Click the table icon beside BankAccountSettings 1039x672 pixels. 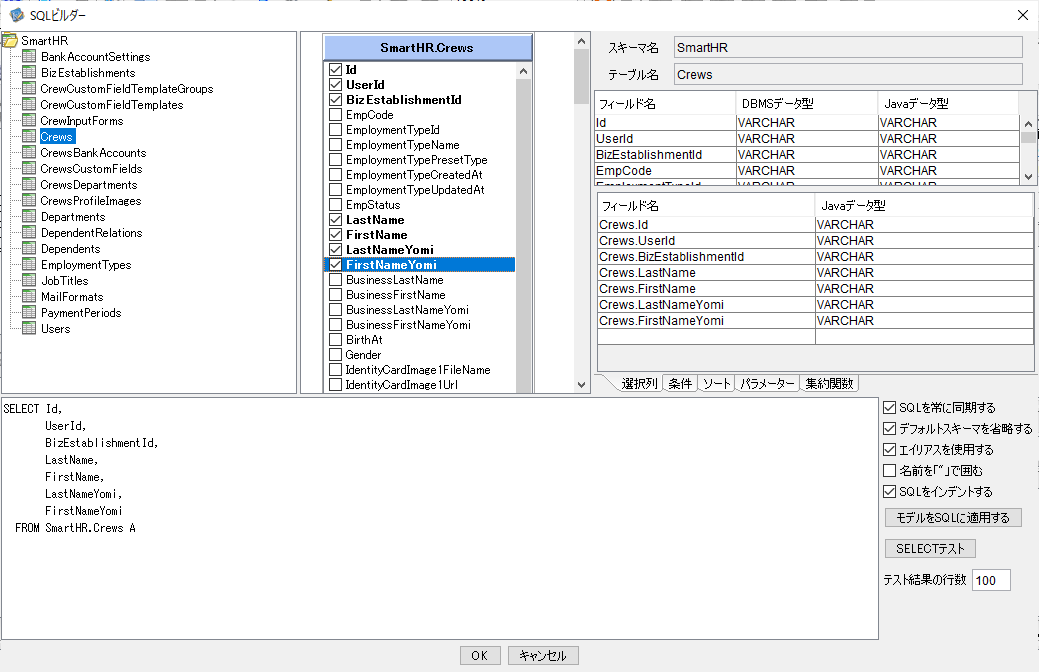click(x=29, y=56)
